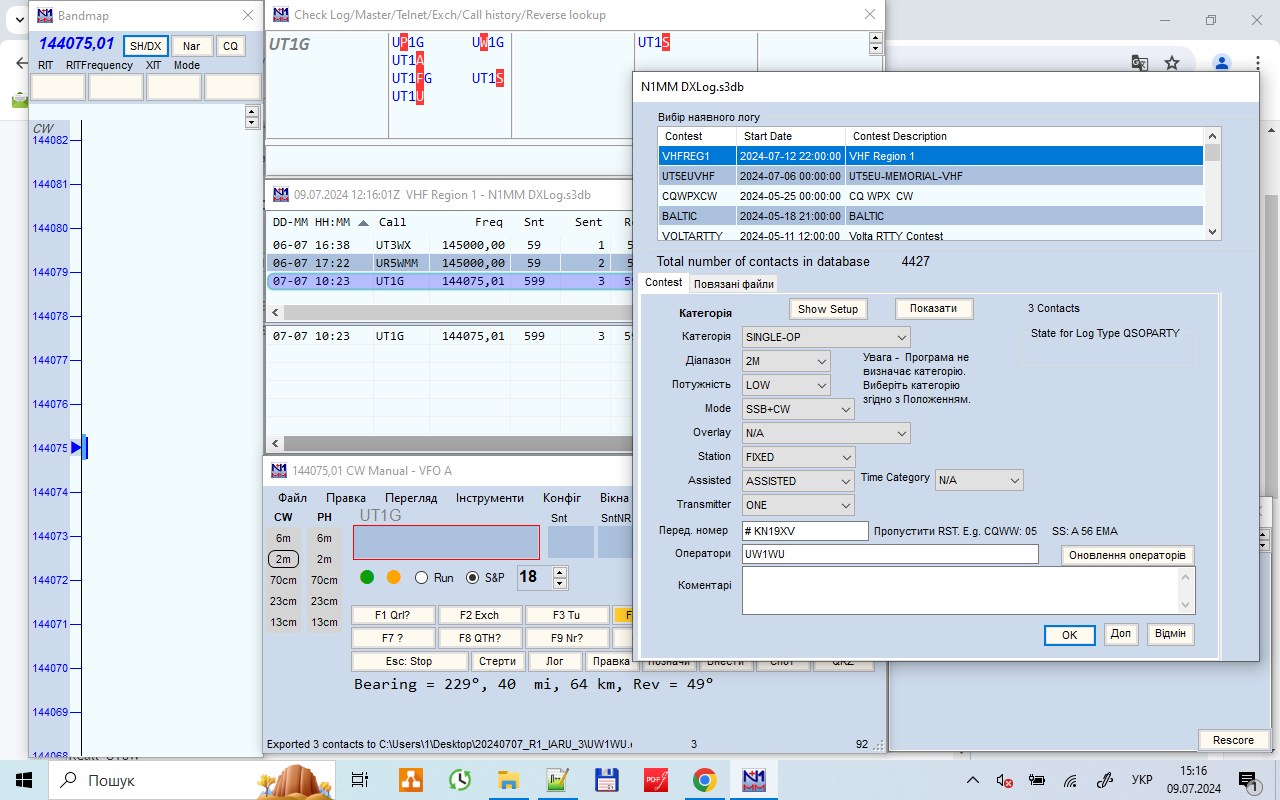Open Task View from the taskbar
Image resolution: width=1280 pixels, height=800 pixels.
(x=360, y=780)
